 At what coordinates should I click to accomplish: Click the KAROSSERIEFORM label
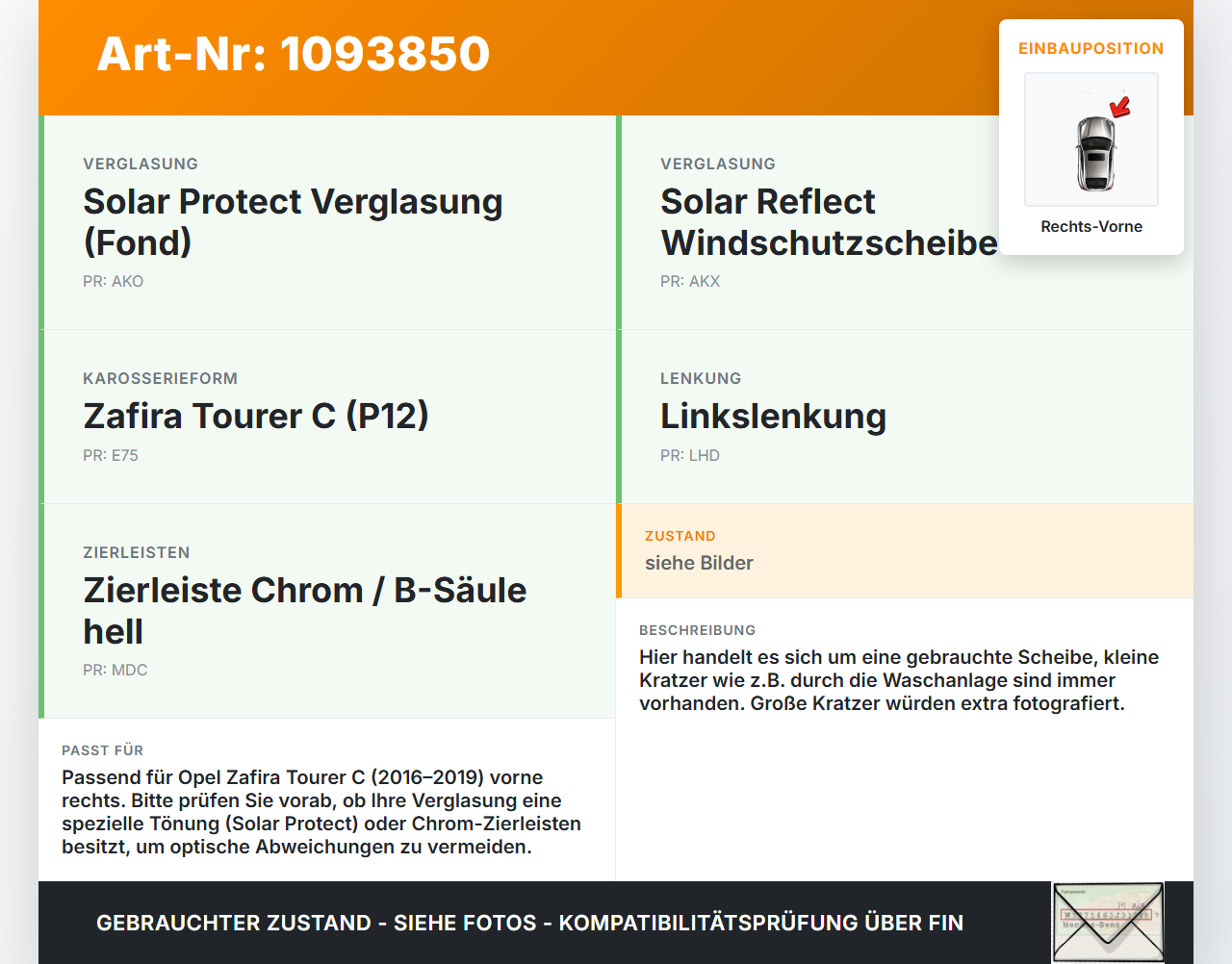pos(160,378)
